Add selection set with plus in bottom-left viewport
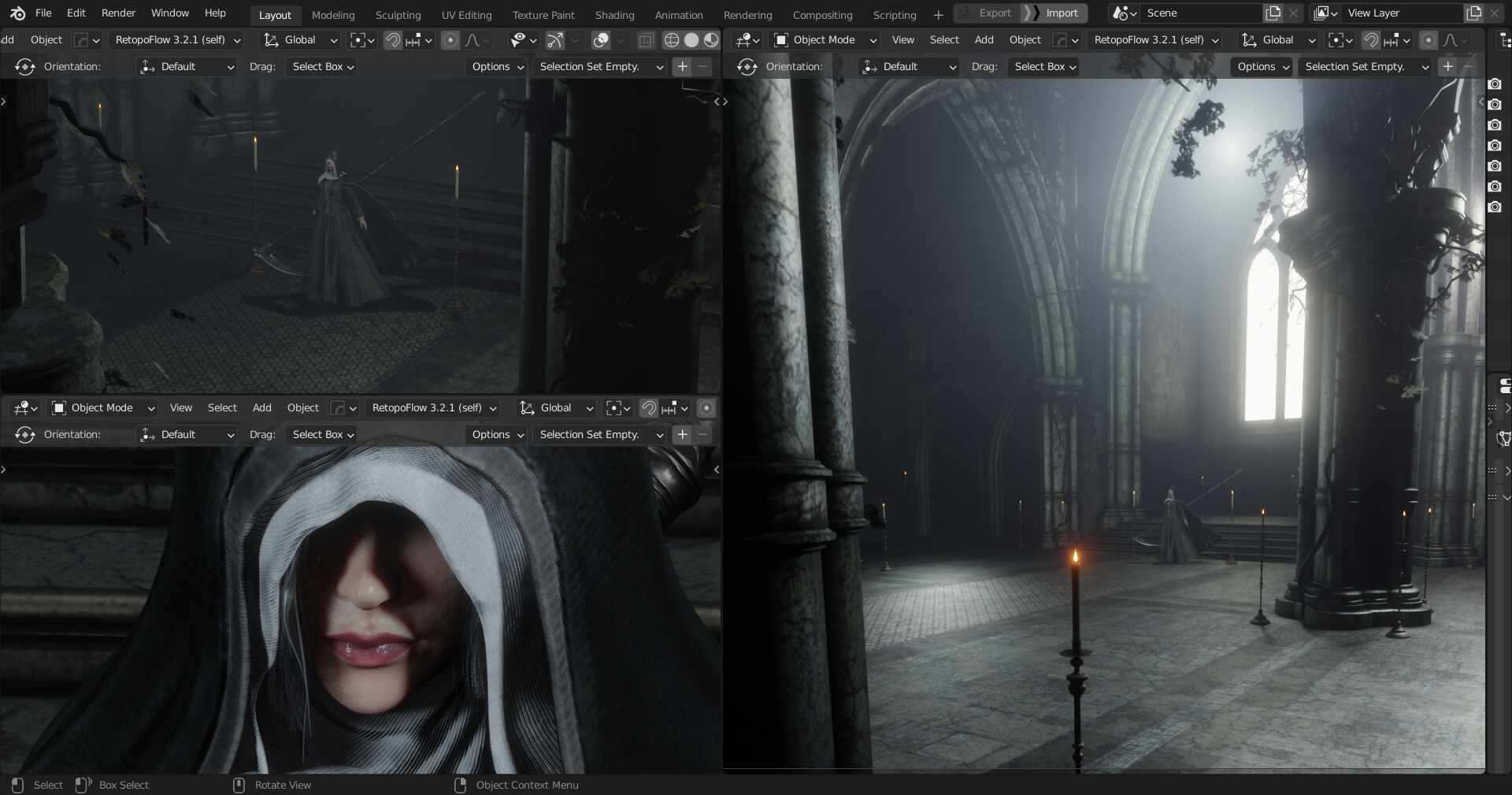 pyautogui.click(x=682, y=435)
